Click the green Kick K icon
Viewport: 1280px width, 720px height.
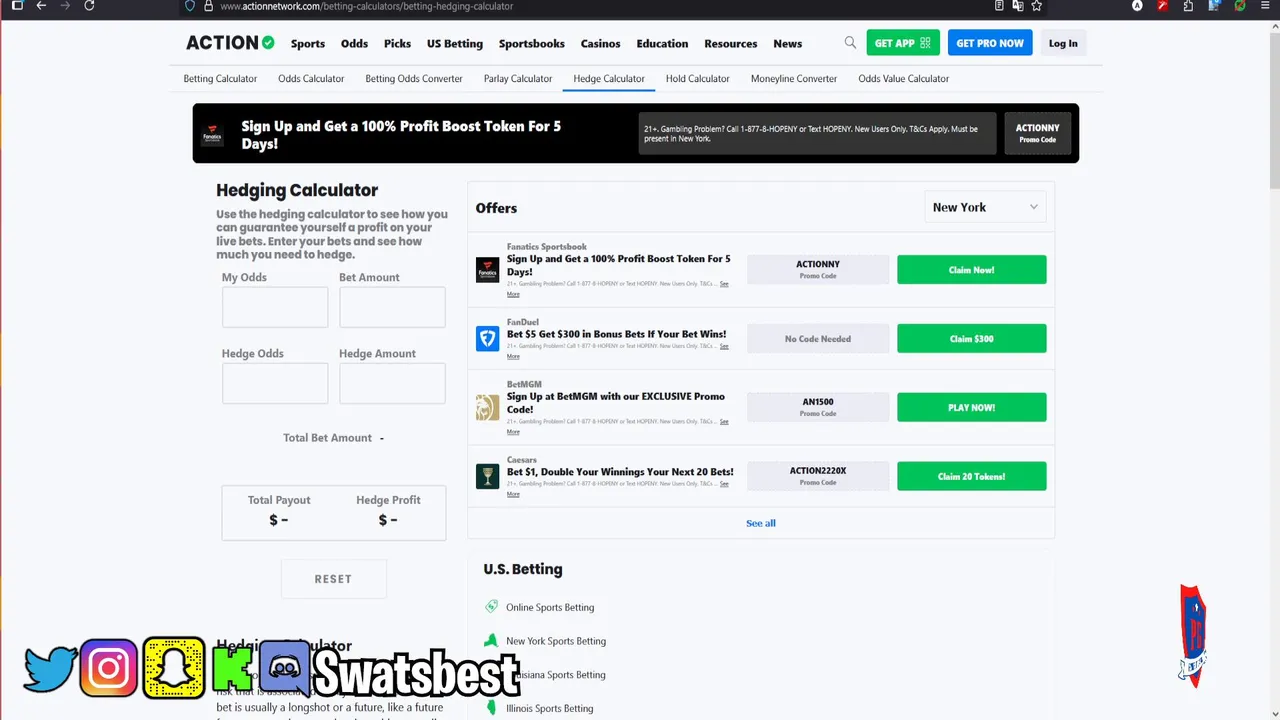point(232,668)
